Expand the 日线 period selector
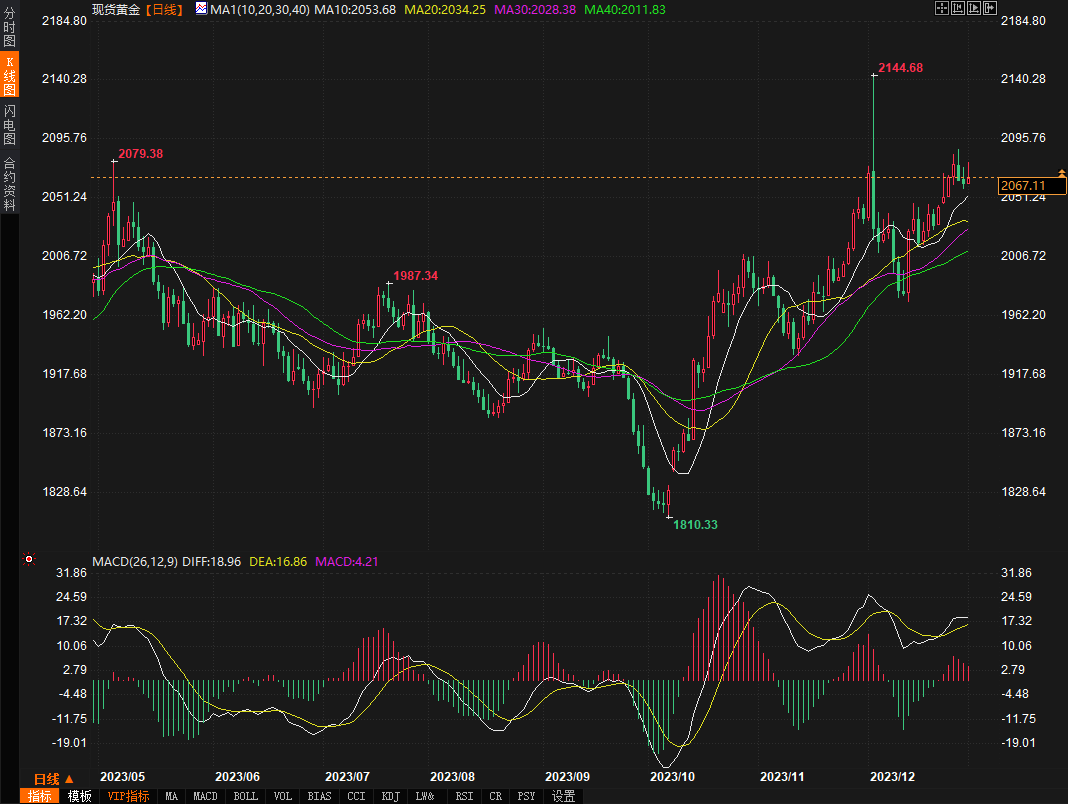1068x804 pixels. coord(54,779)
